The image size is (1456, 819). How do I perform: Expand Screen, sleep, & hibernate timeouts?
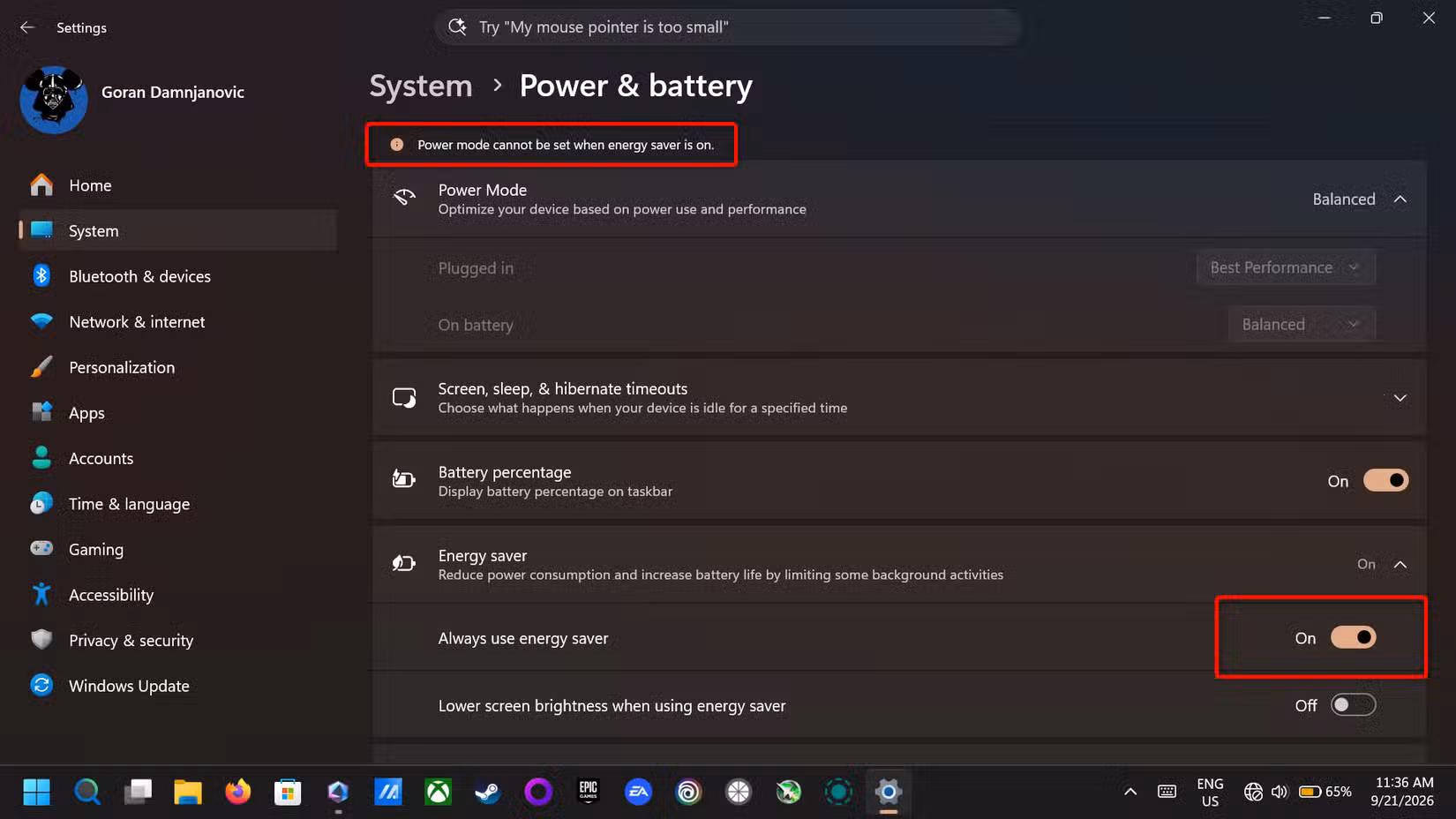pos(1400,398)
